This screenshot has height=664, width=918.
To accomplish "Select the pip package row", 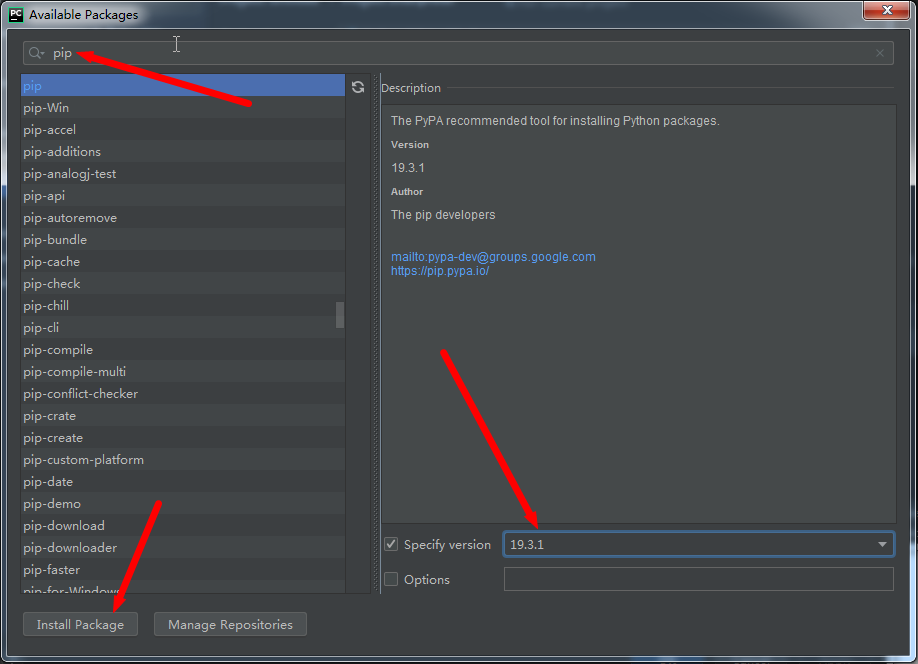I will tap(183, 85).
